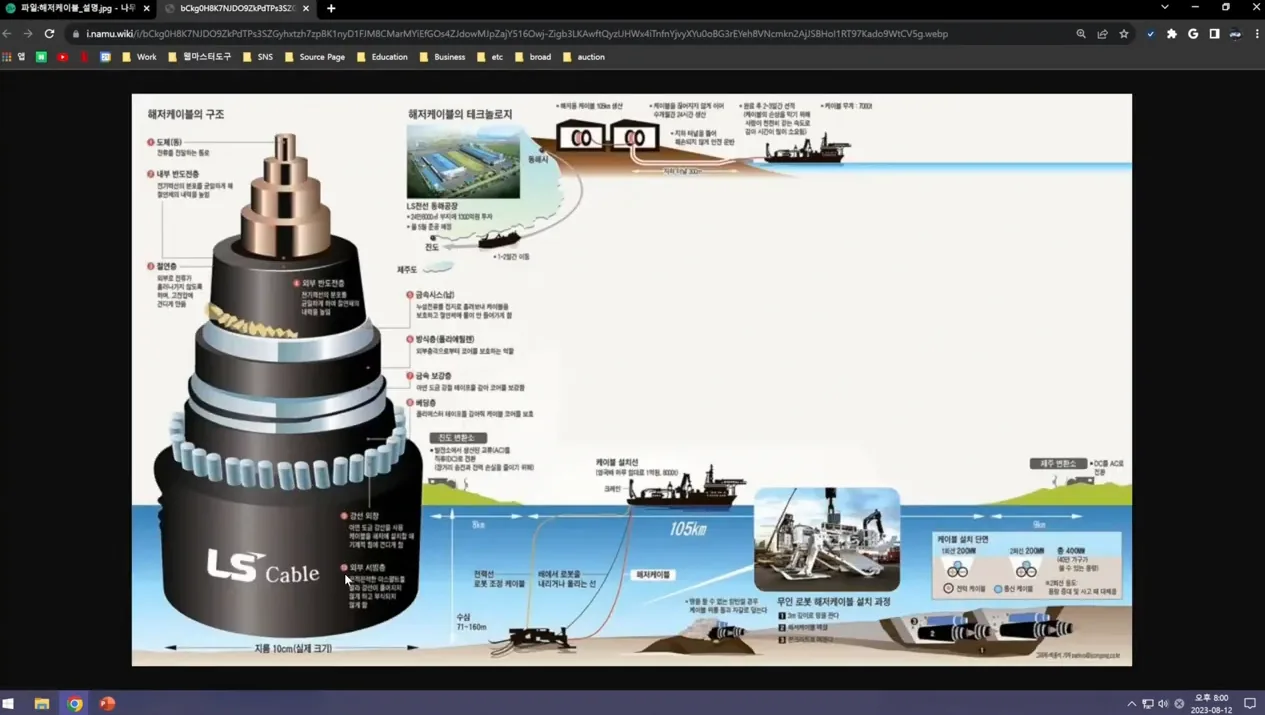Open the Source Page bookmark folder
Viewport: 1265px width, 715px height.
[315, 57]
